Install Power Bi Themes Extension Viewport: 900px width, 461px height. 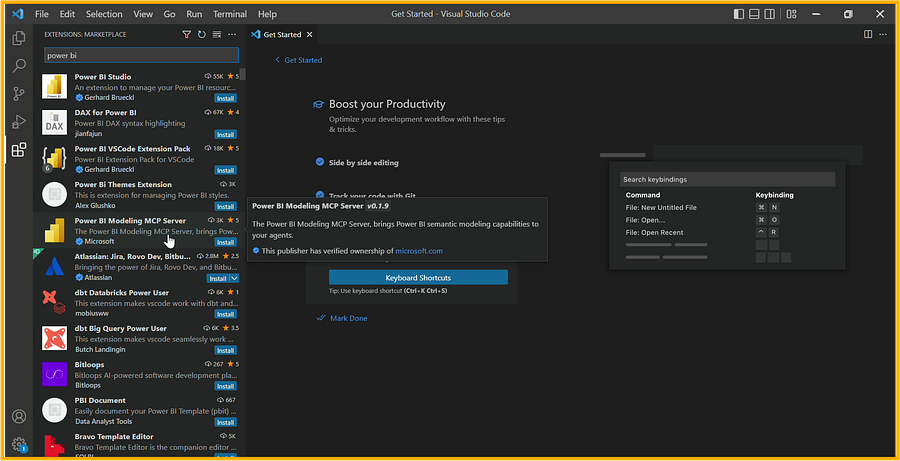coord(225,206)
